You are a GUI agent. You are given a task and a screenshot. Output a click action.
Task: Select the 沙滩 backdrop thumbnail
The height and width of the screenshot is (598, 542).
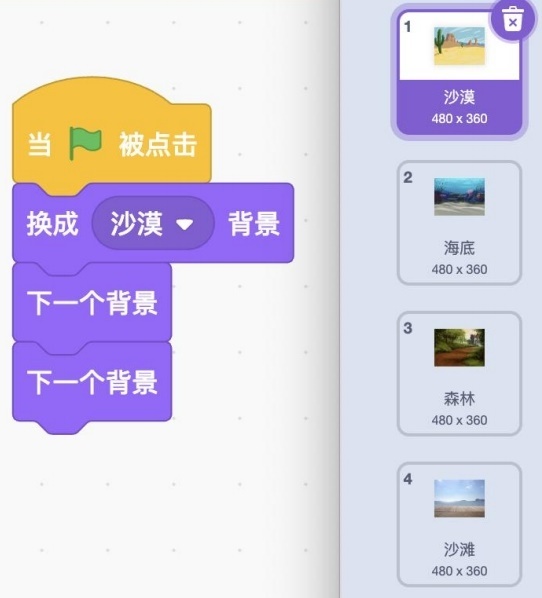(460, 524)
